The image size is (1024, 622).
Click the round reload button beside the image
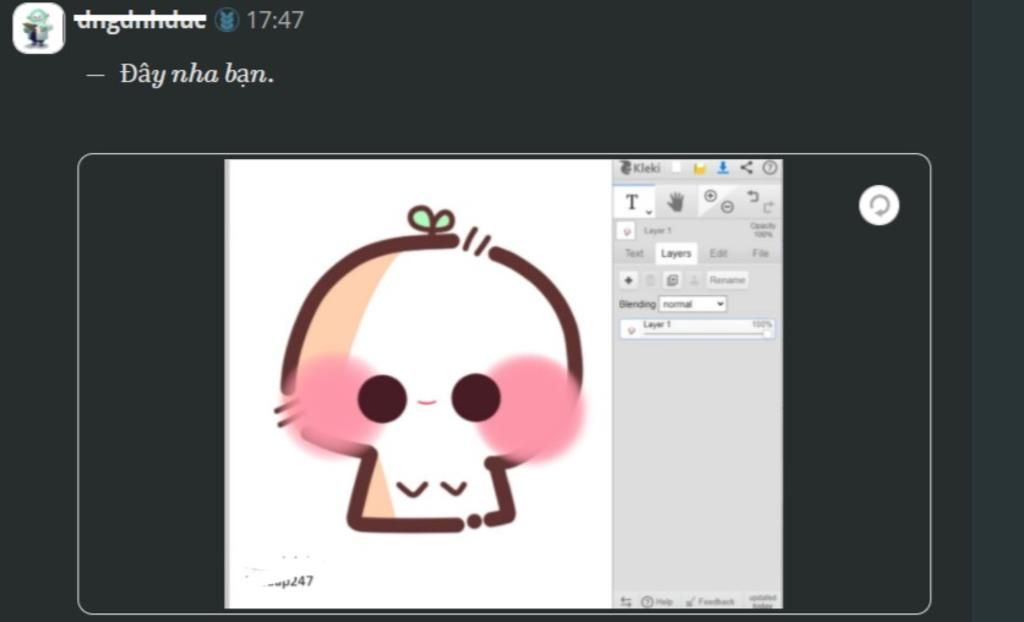click(879, 206)
